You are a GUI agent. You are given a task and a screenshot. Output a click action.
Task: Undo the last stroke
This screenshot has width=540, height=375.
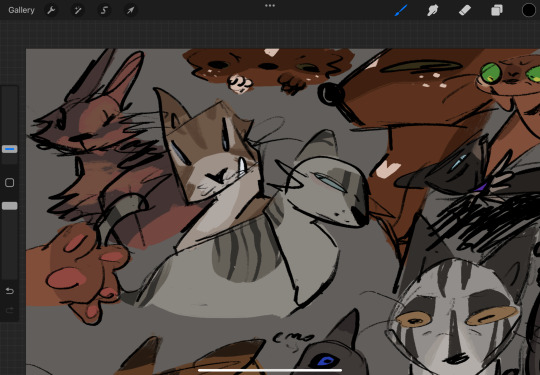point(10,291)
